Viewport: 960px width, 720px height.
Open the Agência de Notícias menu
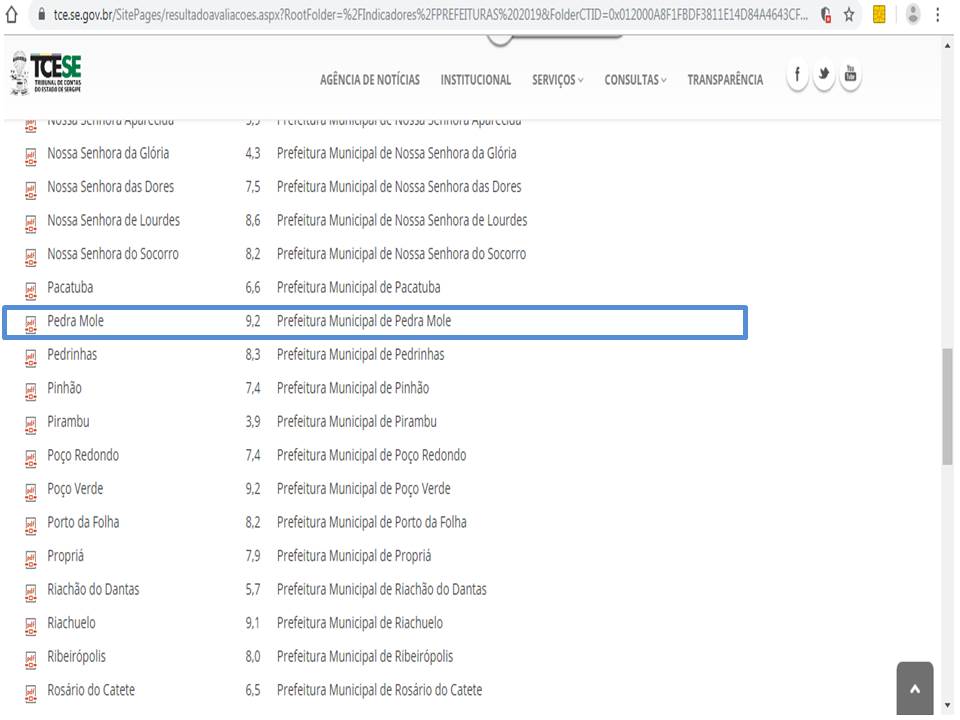[370, 80]
